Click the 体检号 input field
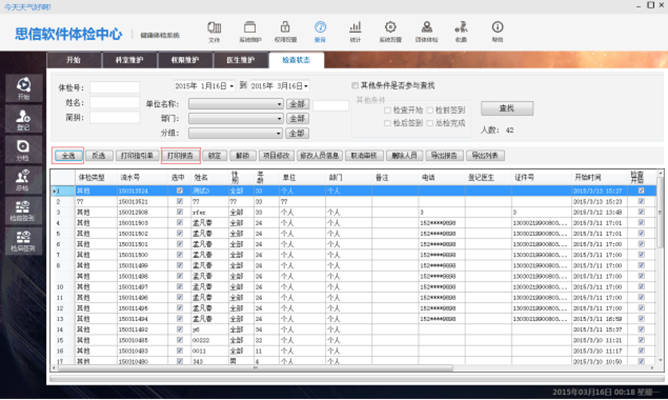This screenshot has height=400, width=668. point(115,88)
